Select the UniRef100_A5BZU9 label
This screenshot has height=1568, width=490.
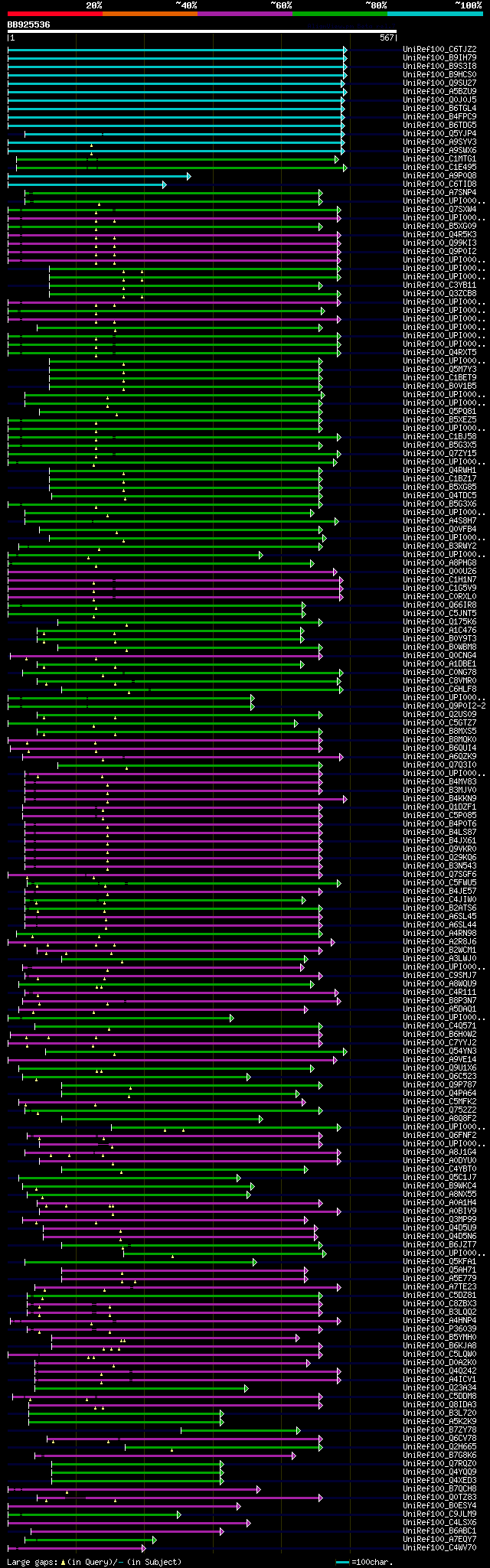439,92
